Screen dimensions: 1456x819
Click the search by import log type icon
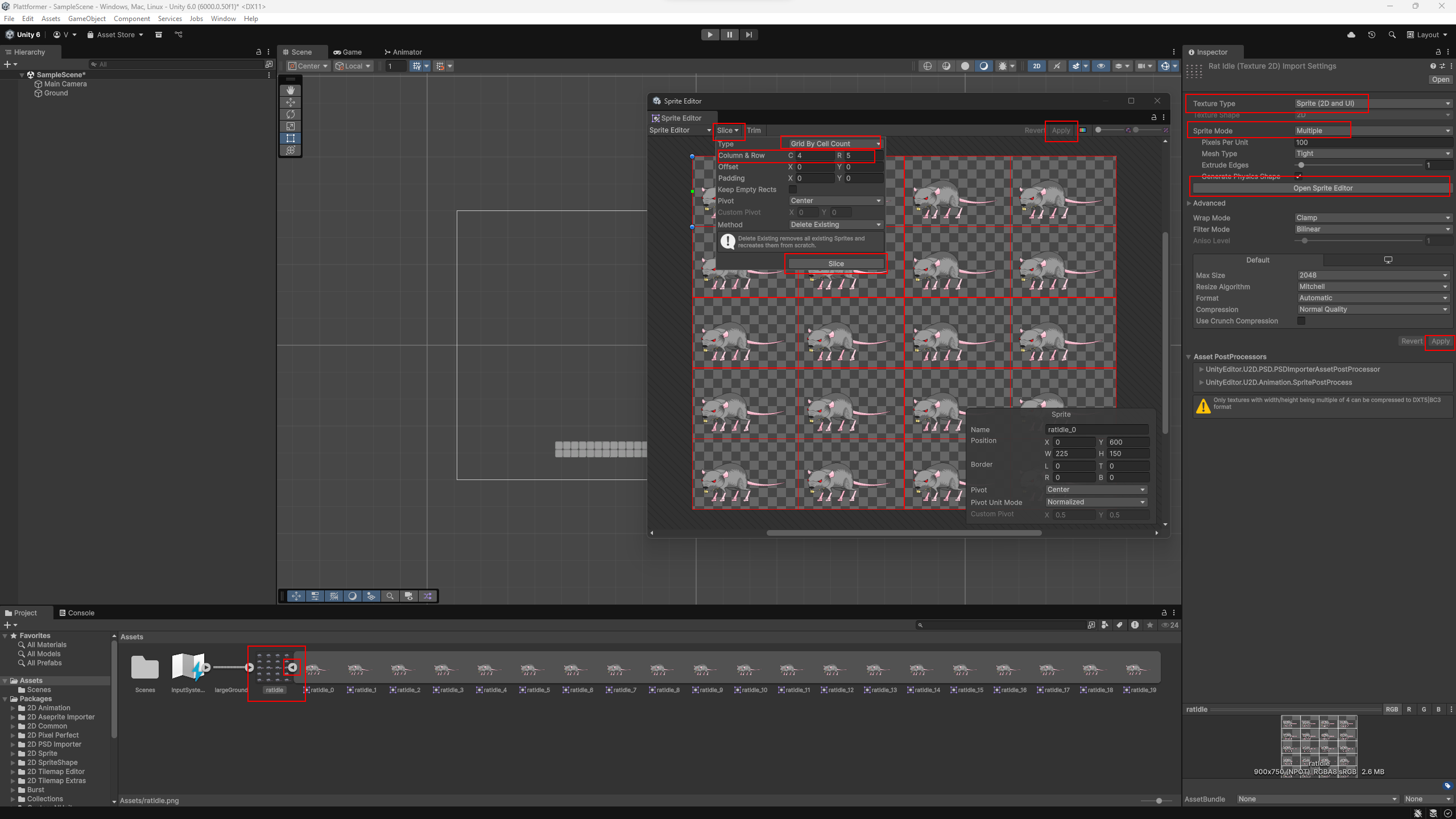[1135, 625]
